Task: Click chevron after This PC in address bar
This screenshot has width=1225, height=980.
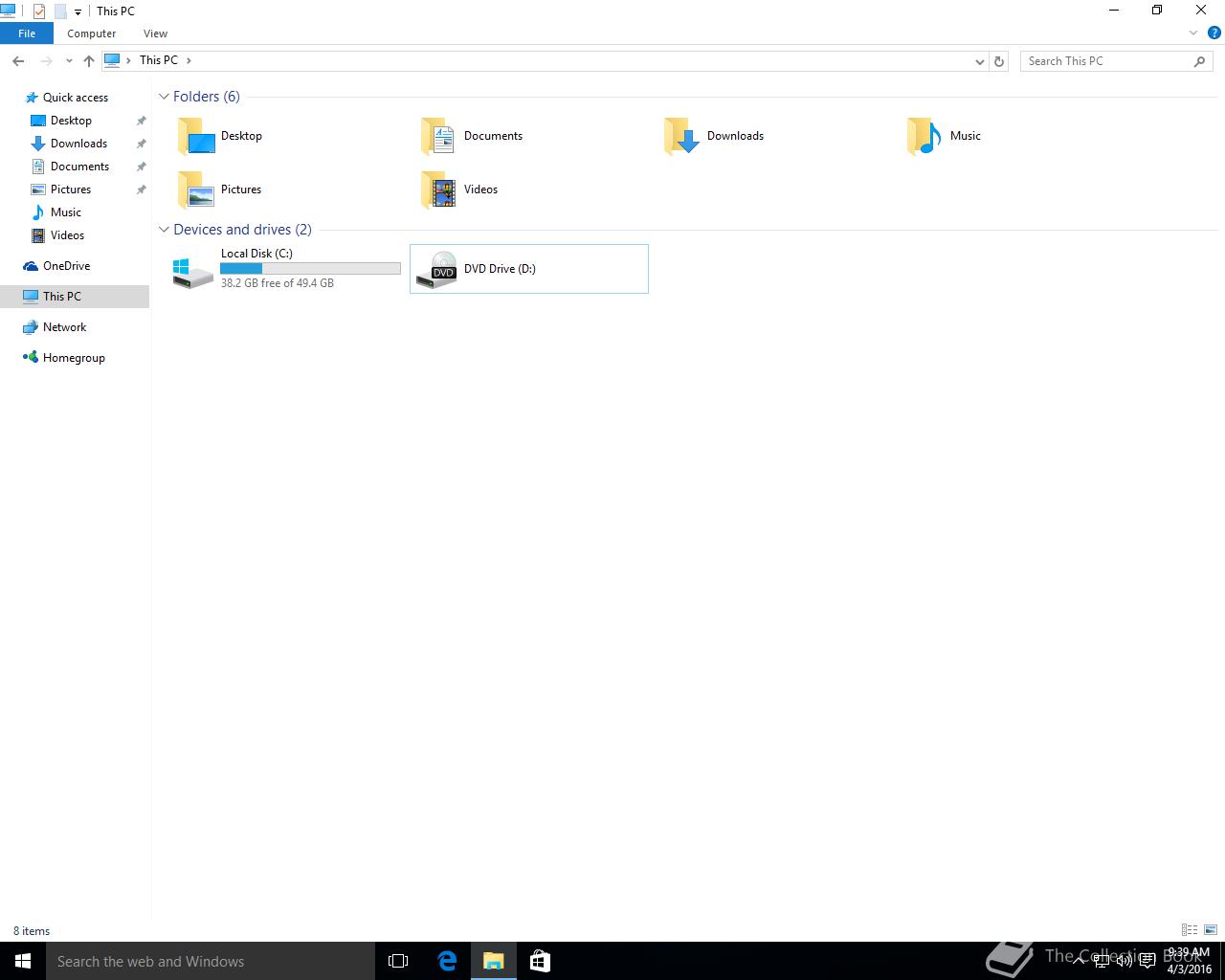Action: click(x=189, y=60)
